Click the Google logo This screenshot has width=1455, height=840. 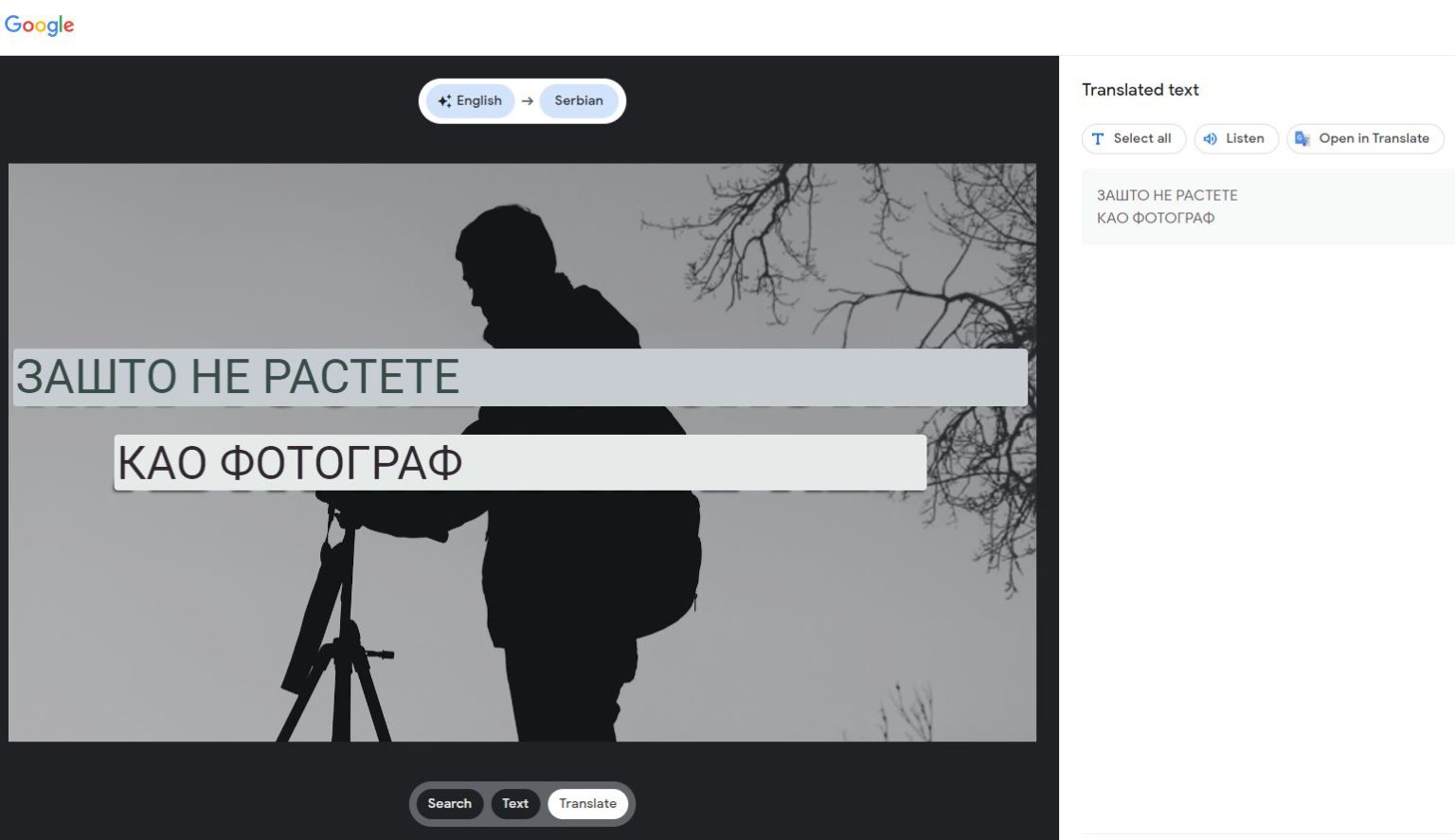(39, 26)
